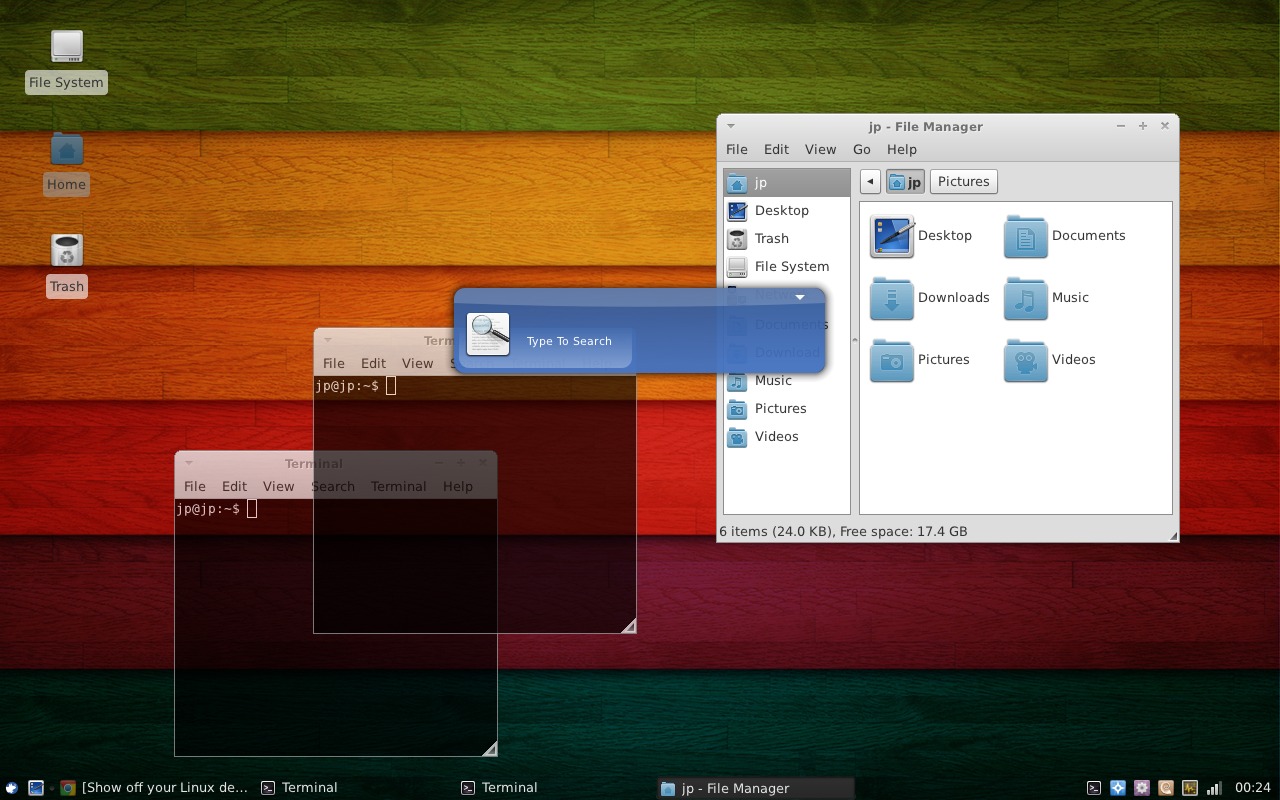Image resolution: width=1280 pixels, height=800 pixels.
Task: Open the Help menu in File Manager
Action: (901, 149)
